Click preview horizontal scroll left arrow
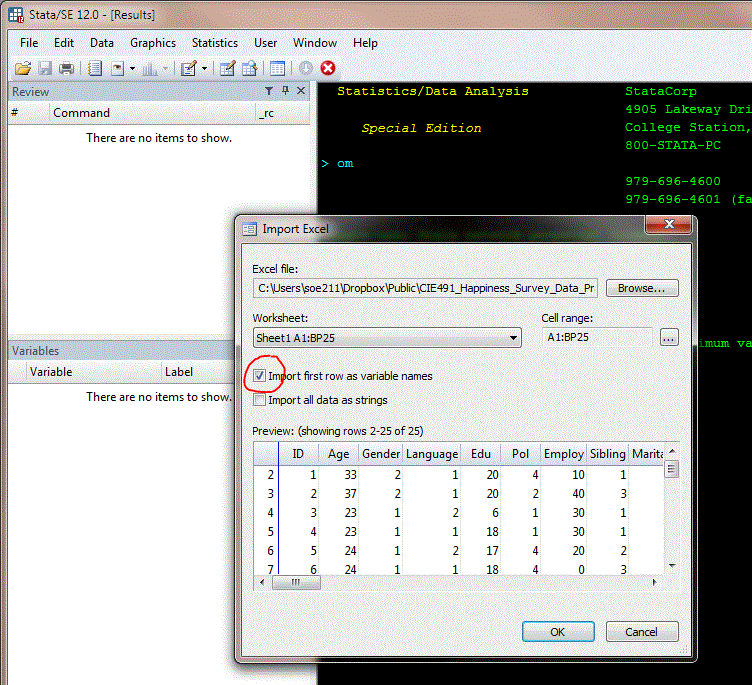Viewport: 752px width, 685px height. [262, 582]
